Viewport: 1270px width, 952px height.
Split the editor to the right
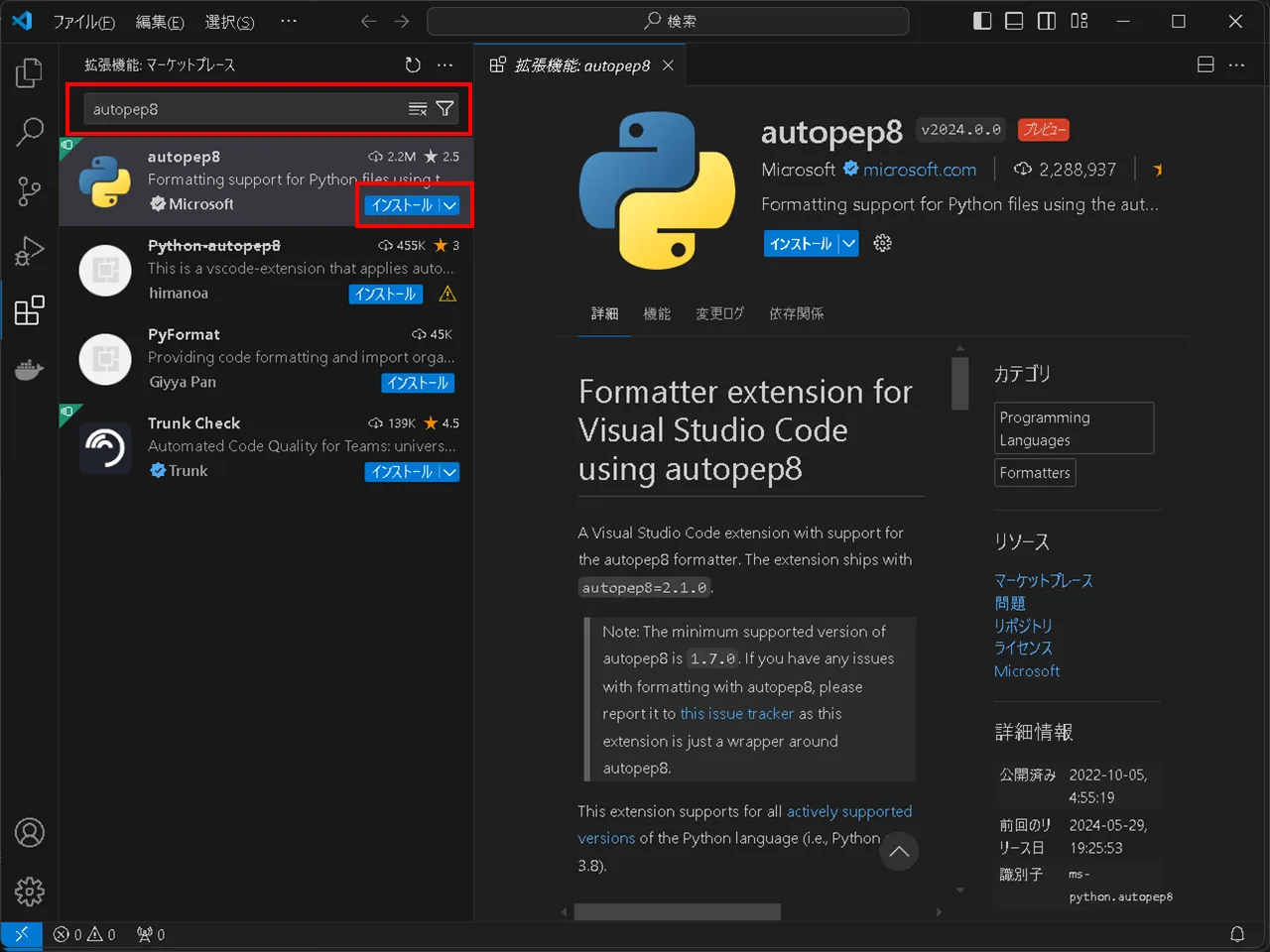tap(1206, 64)
